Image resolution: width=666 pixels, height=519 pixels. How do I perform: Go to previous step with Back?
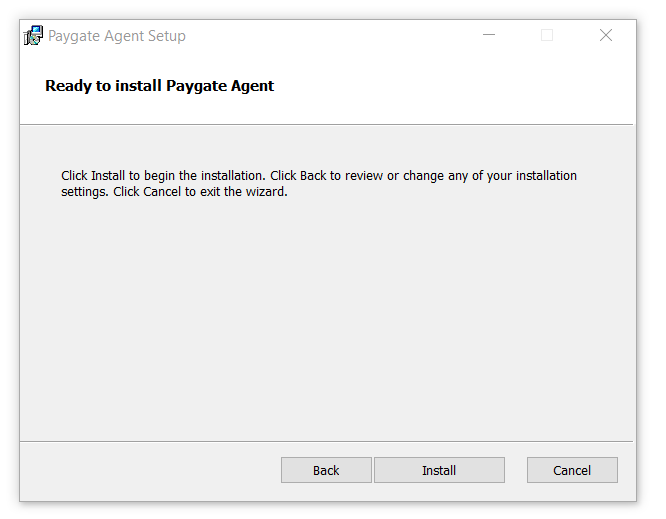tap(326, 470)
